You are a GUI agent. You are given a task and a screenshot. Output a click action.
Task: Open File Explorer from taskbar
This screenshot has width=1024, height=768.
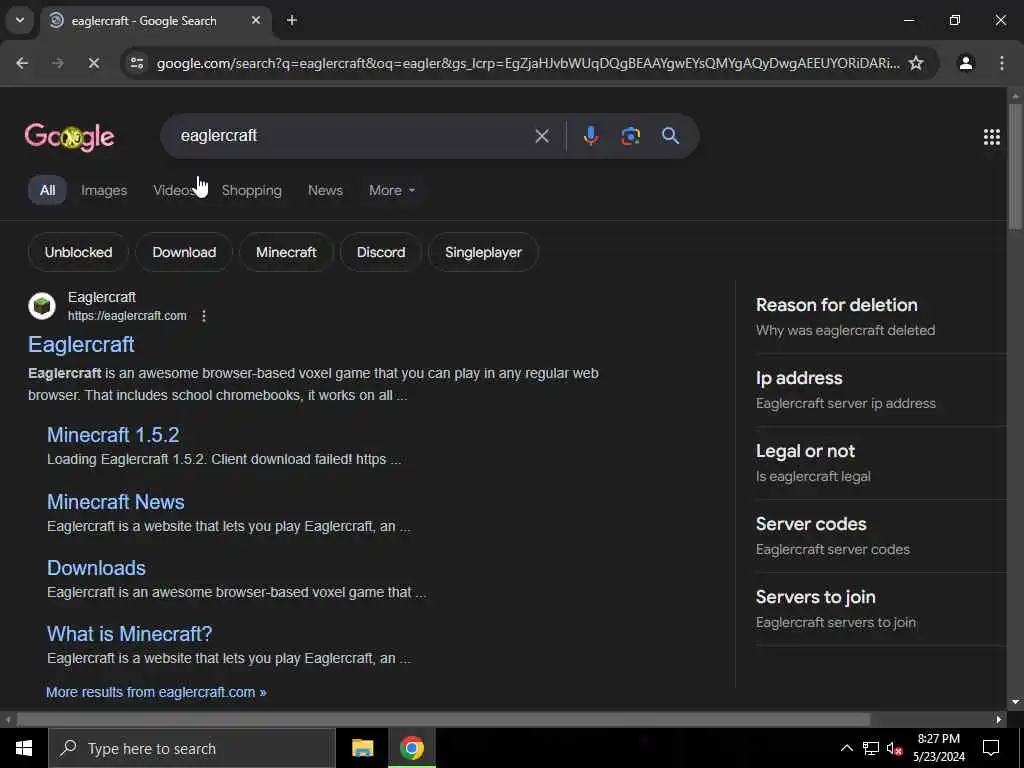[x=362, y=748]
